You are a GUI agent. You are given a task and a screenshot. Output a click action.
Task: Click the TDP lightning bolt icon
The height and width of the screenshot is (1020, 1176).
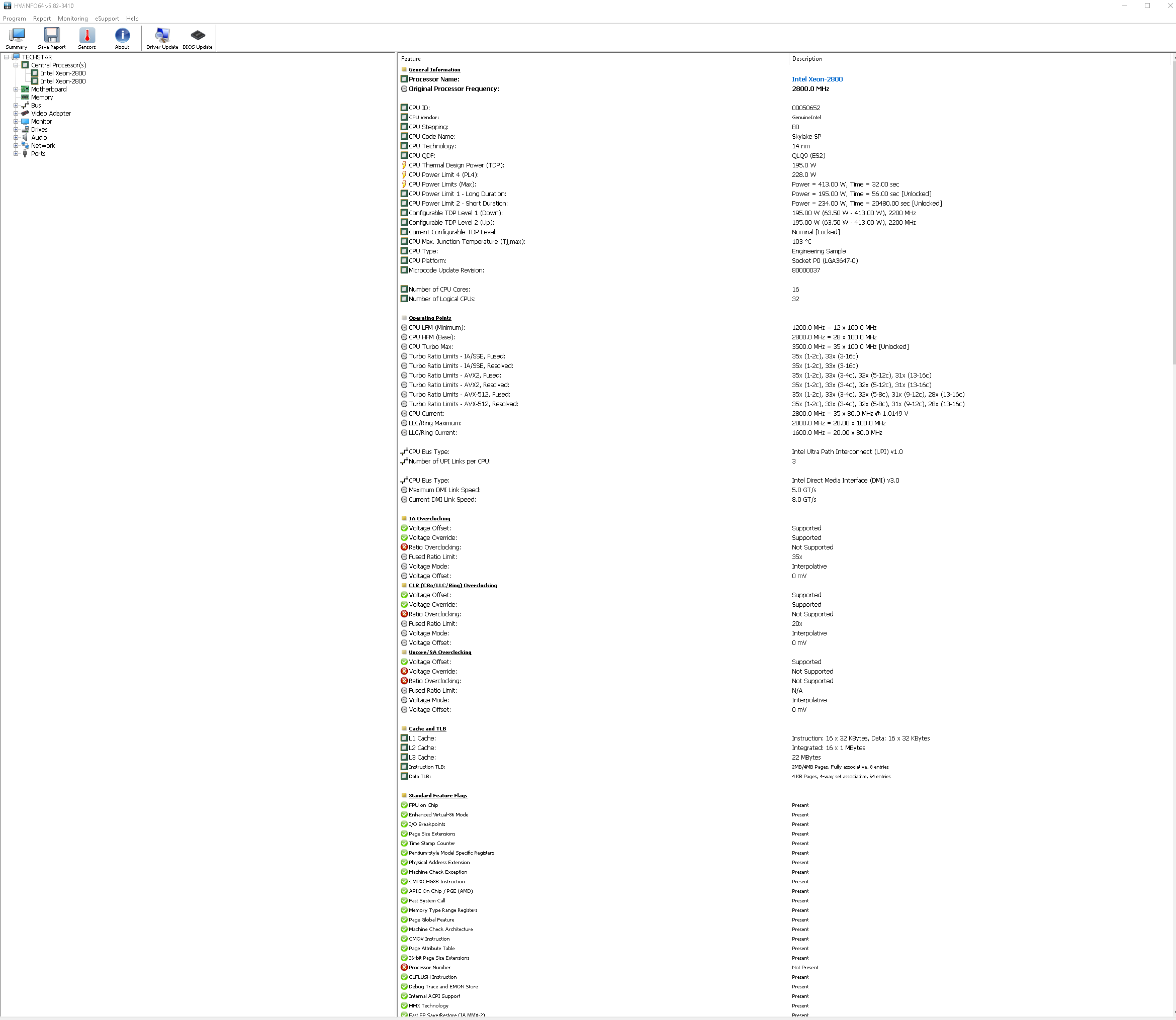(x=404, y=165)
